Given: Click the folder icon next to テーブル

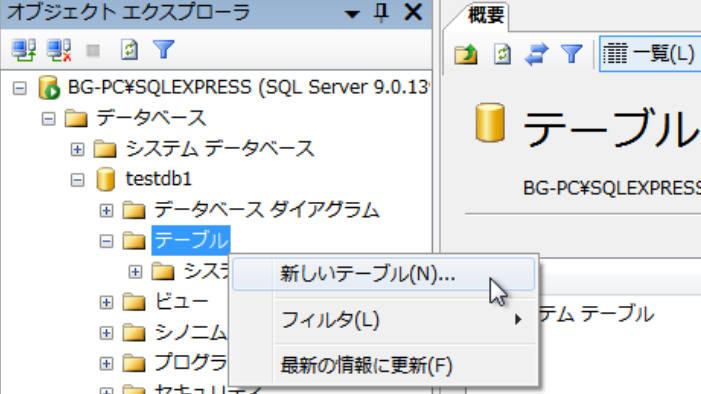Looking at the screenshot, I should pyautogui.click(x=134, y=241).
